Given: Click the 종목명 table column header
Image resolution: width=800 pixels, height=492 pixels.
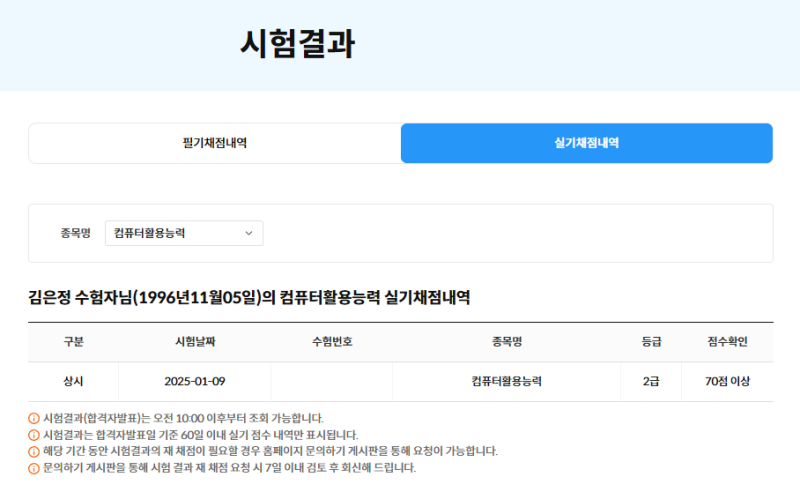Looking at the screenshot, I should point(507,342).
